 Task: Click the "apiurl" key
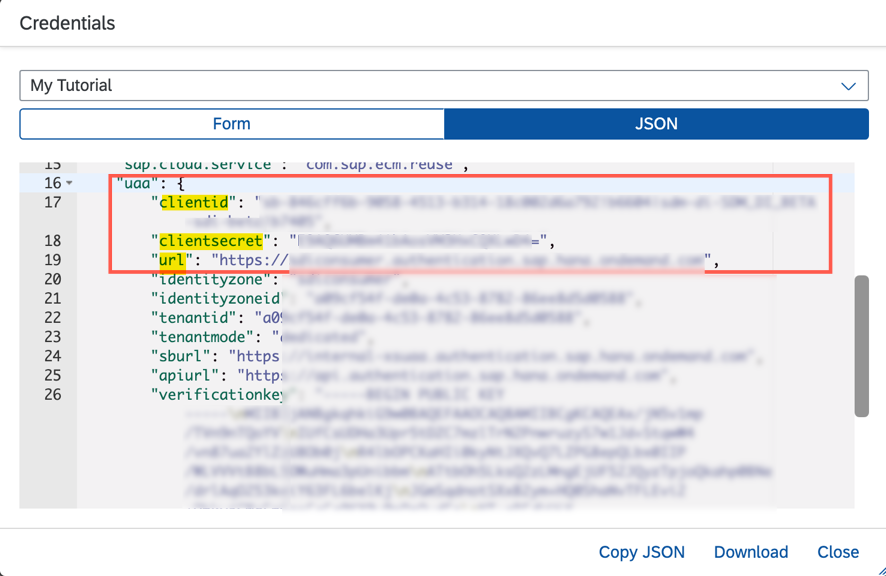click(185, 375)
